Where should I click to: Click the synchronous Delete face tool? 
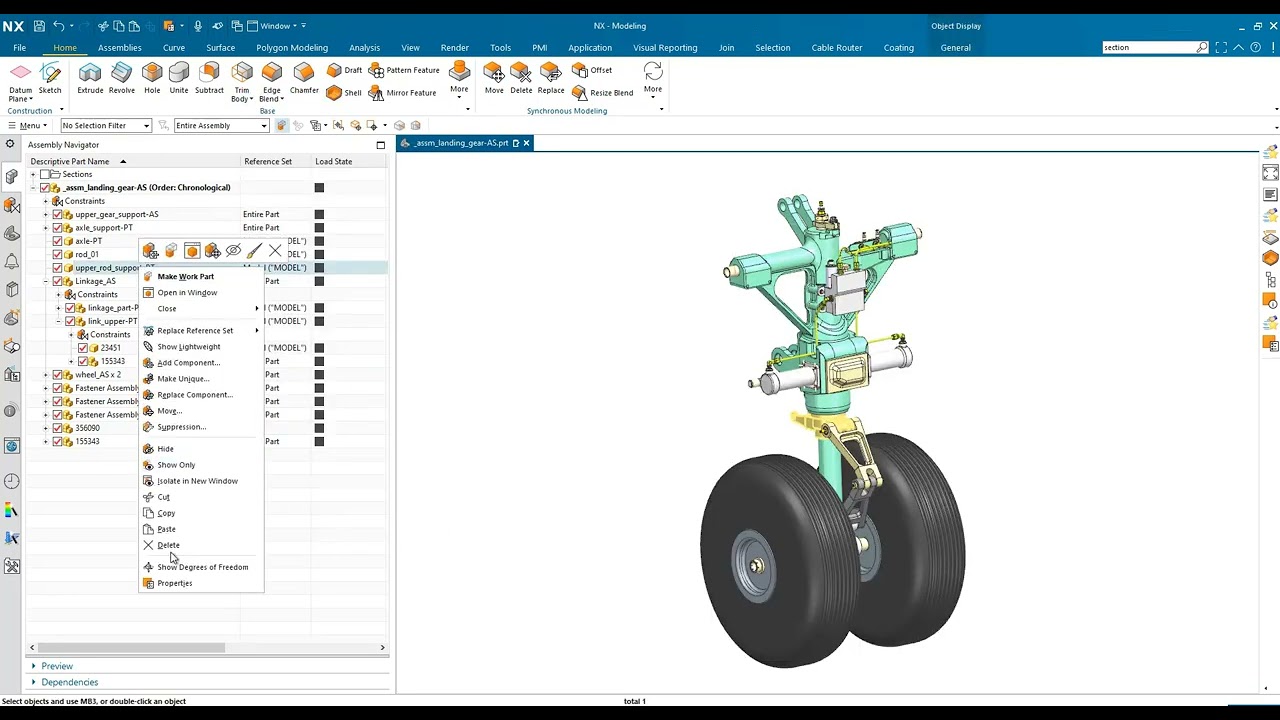point(521,78)
